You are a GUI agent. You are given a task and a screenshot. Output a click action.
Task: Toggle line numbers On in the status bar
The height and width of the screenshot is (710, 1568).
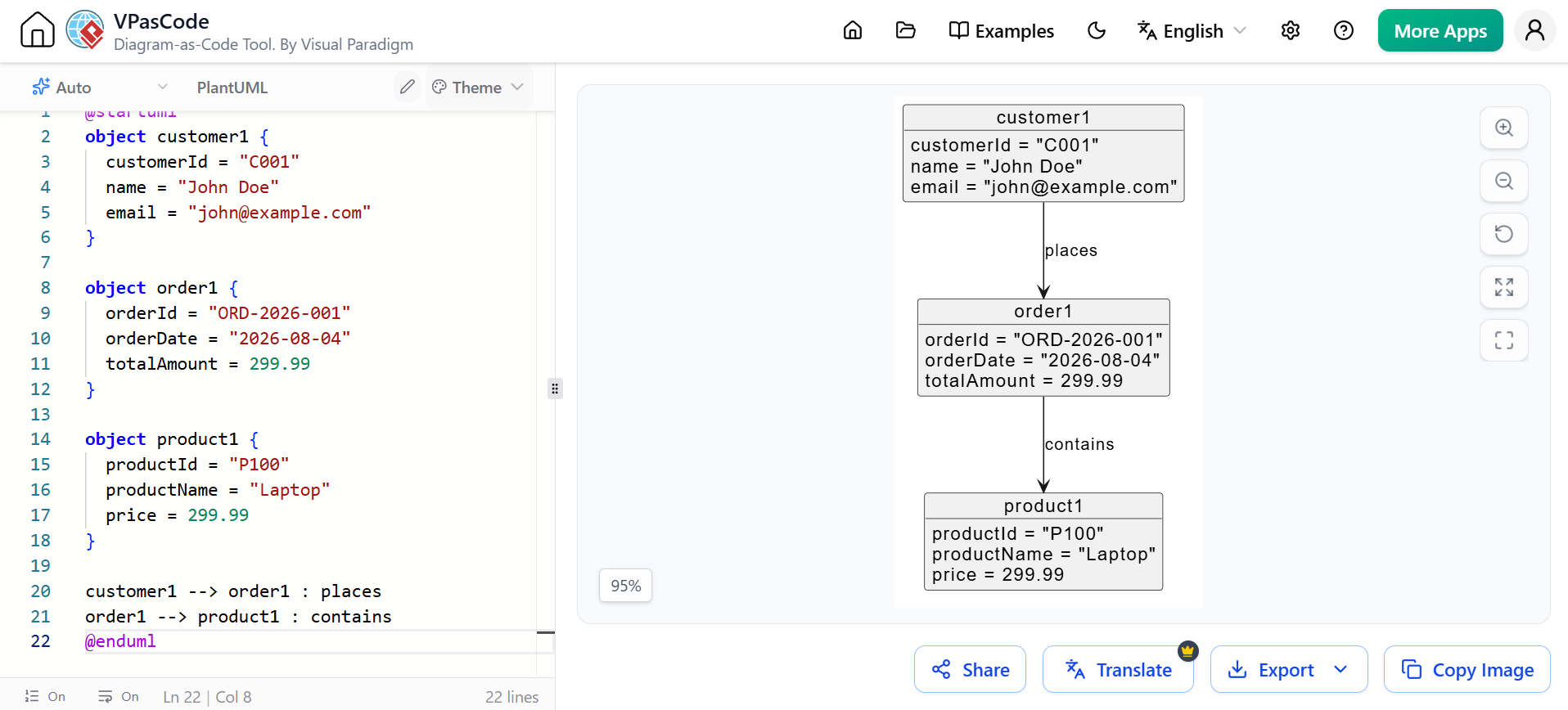(x=45, y=697)
